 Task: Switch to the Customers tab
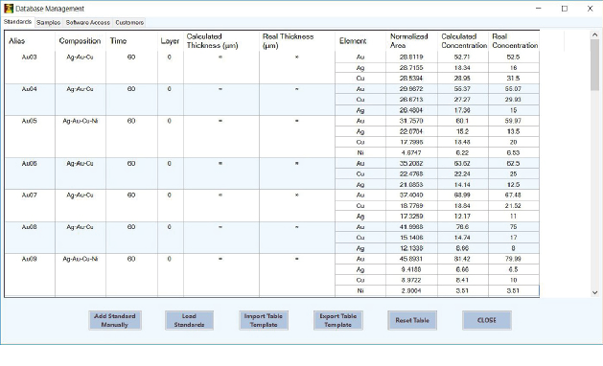coord(130,23)
